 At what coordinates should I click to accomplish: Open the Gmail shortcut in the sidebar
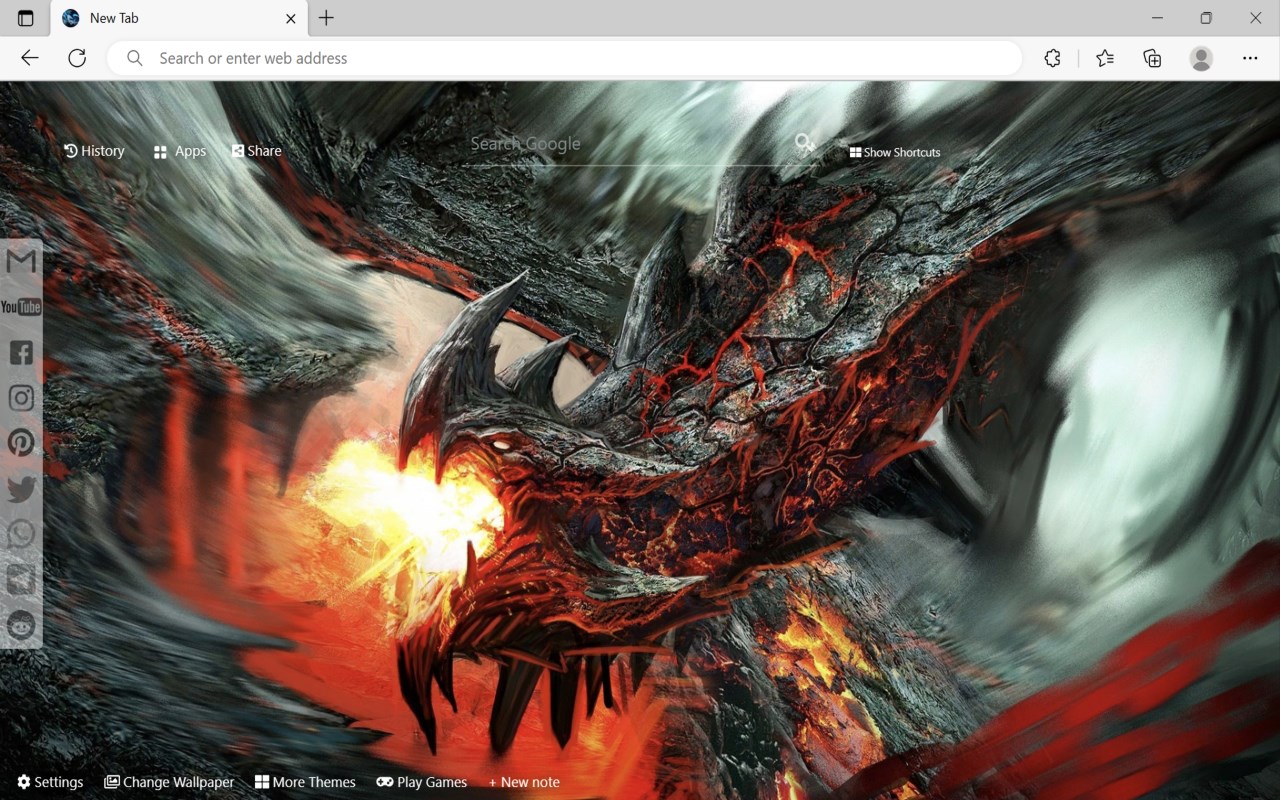[21, 261]
